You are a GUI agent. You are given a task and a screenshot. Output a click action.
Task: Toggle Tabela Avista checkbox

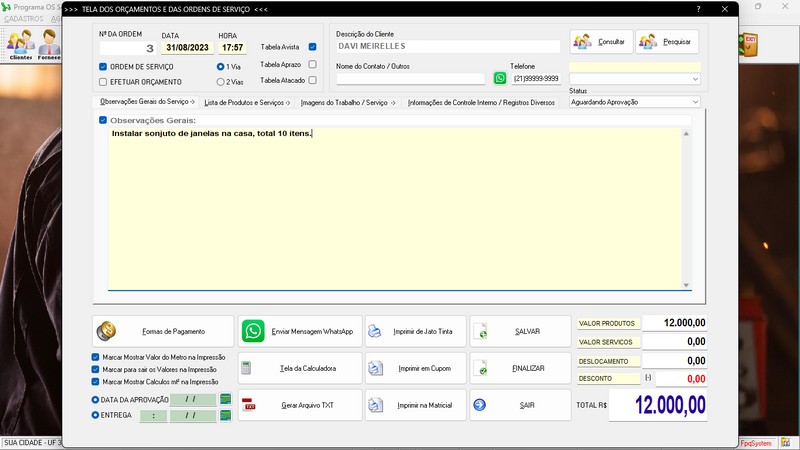click(313, 47)
